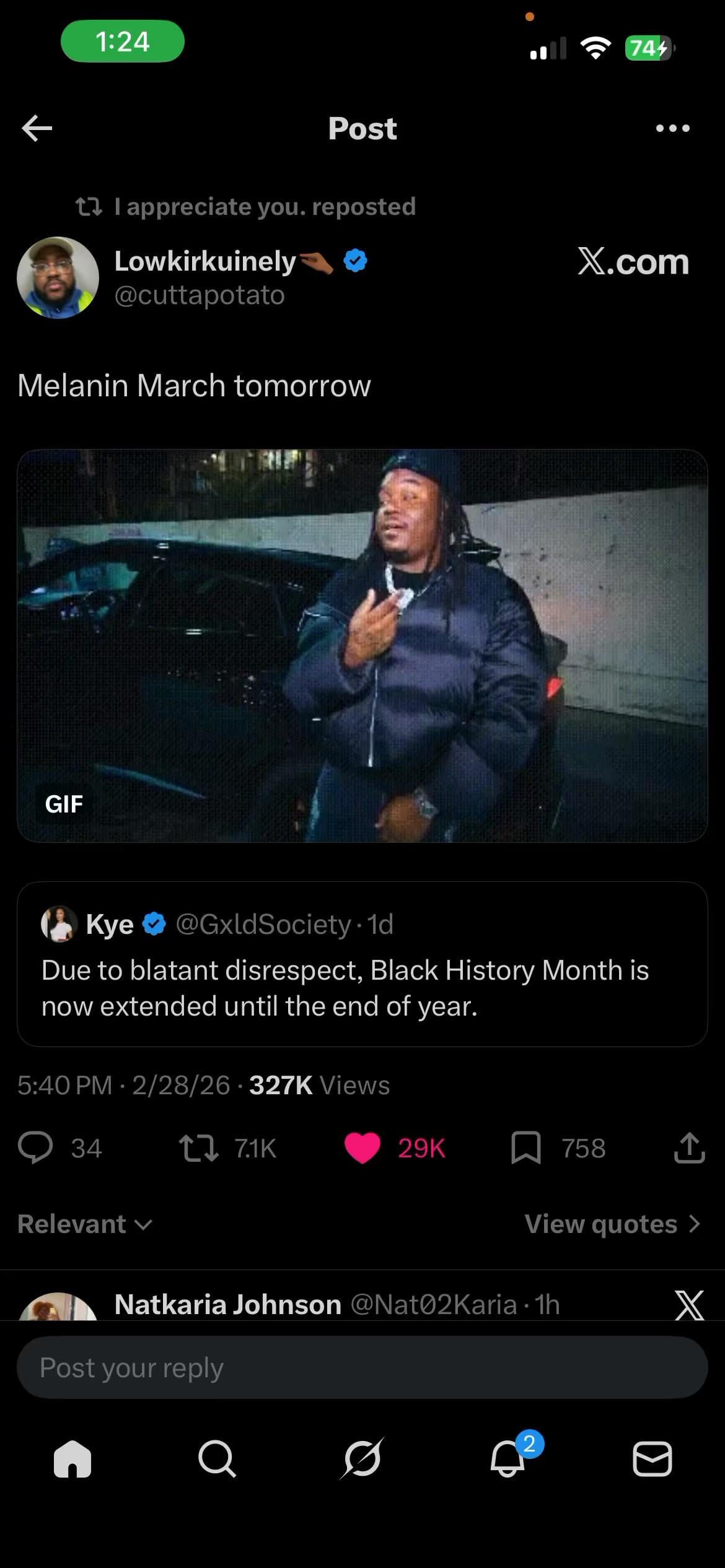725x1568 pixels.
Task: Open the three-dot more options menu
Action: pyautogui.click(x=672, y=128)
